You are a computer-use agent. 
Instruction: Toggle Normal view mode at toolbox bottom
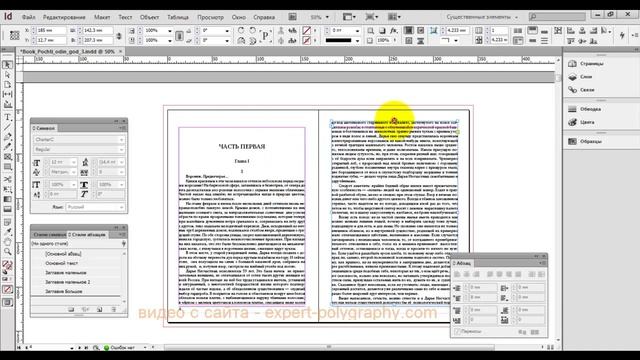click(7, 302)
